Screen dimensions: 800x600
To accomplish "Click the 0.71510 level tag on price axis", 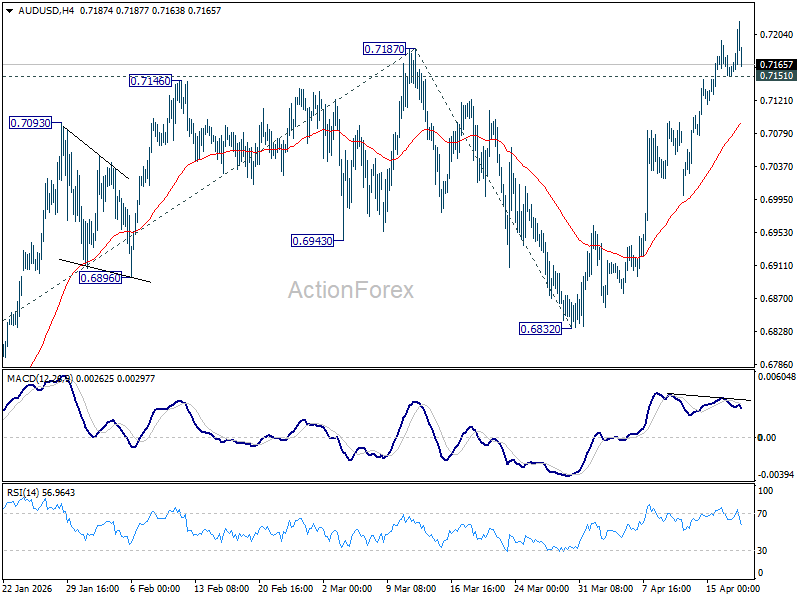I will [x=776, y=76].
